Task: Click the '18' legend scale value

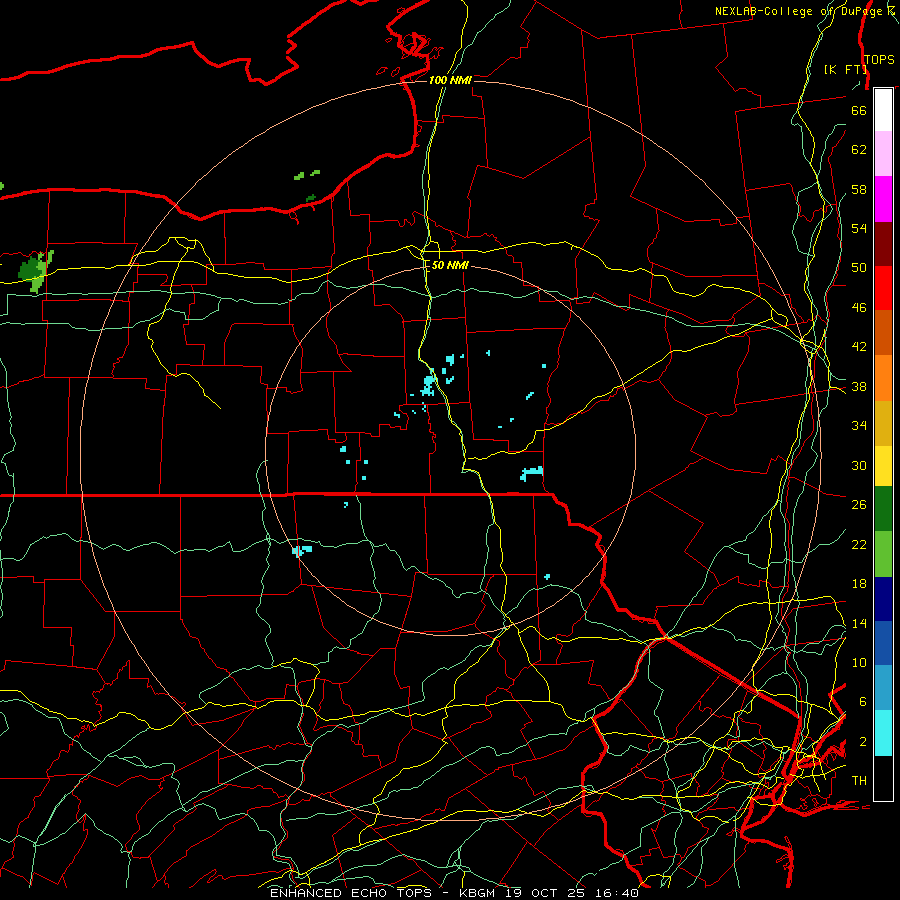Action: coord(859,584)
